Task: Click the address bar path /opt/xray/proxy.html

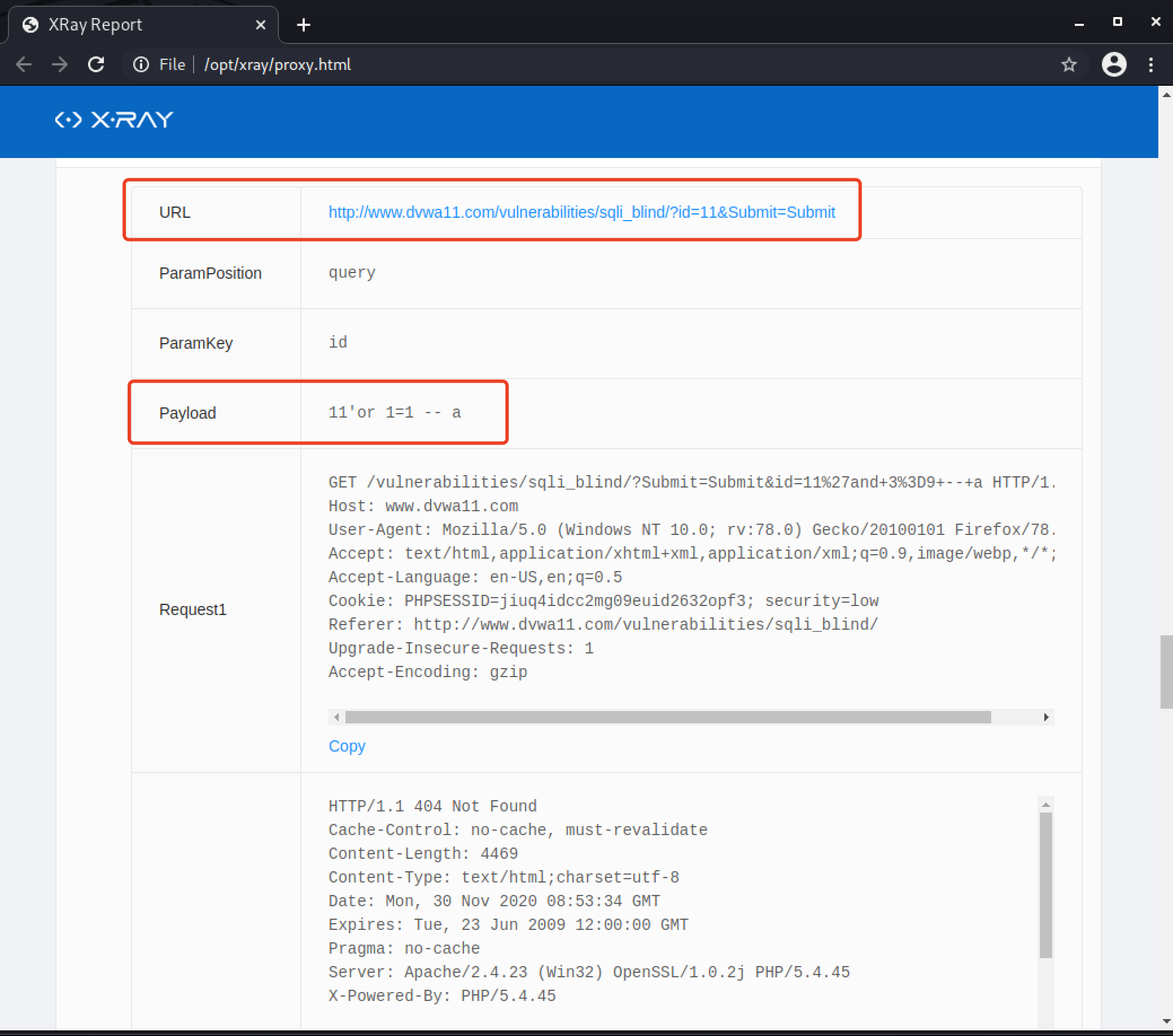Action: (278, 64)
